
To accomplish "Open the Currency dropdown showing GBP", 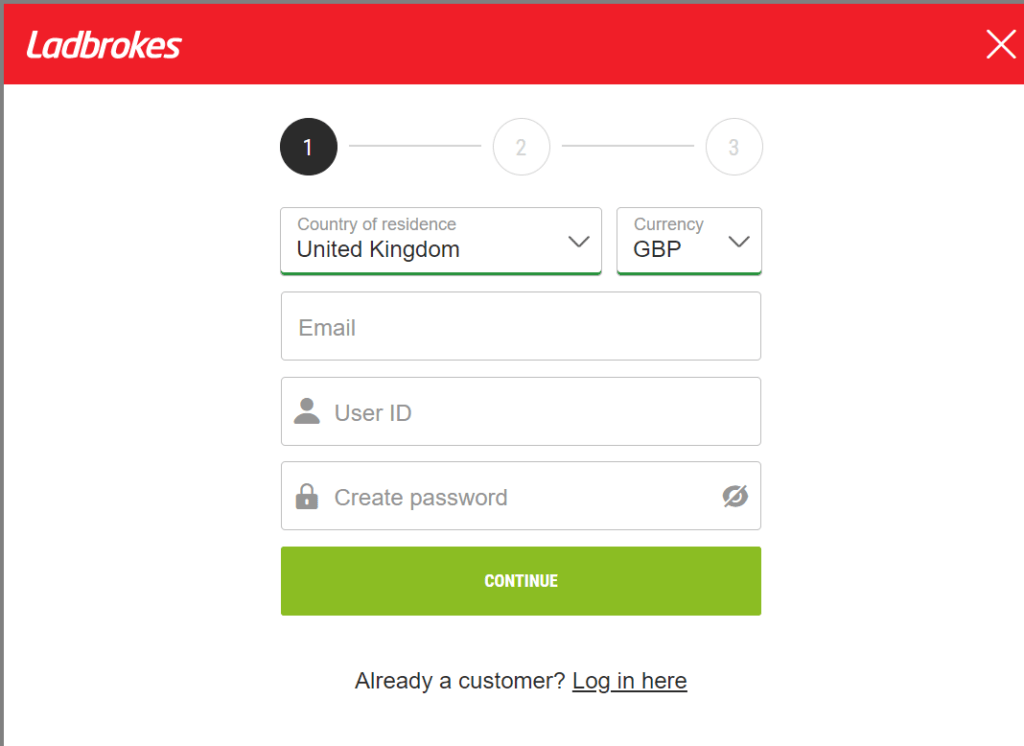I will point(672,240).
